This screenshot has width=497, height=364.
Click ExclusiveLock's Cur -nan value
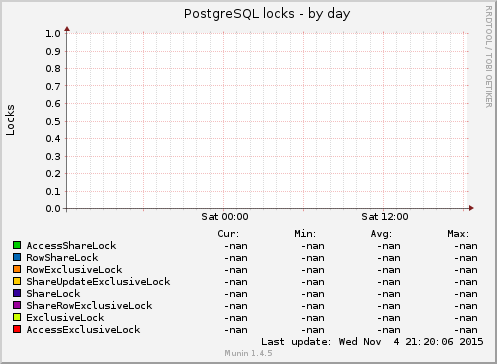(236, 318)
